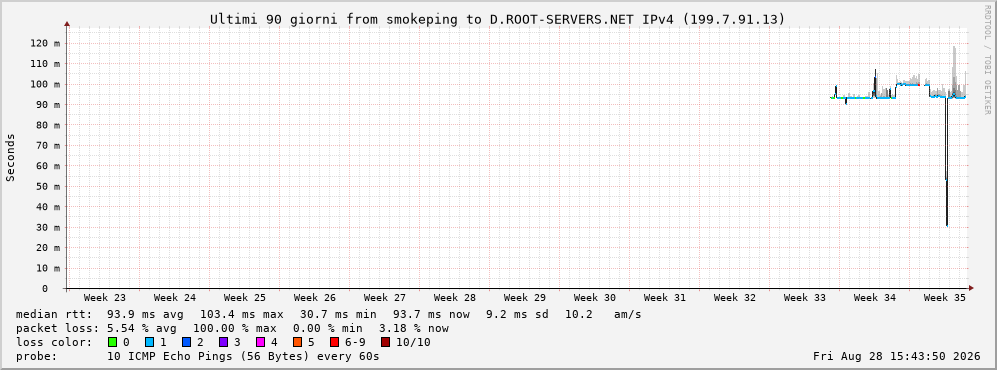
Task: Click the RRDTOOL / TOBI OETIKER watermark
Action: [987, 59]
